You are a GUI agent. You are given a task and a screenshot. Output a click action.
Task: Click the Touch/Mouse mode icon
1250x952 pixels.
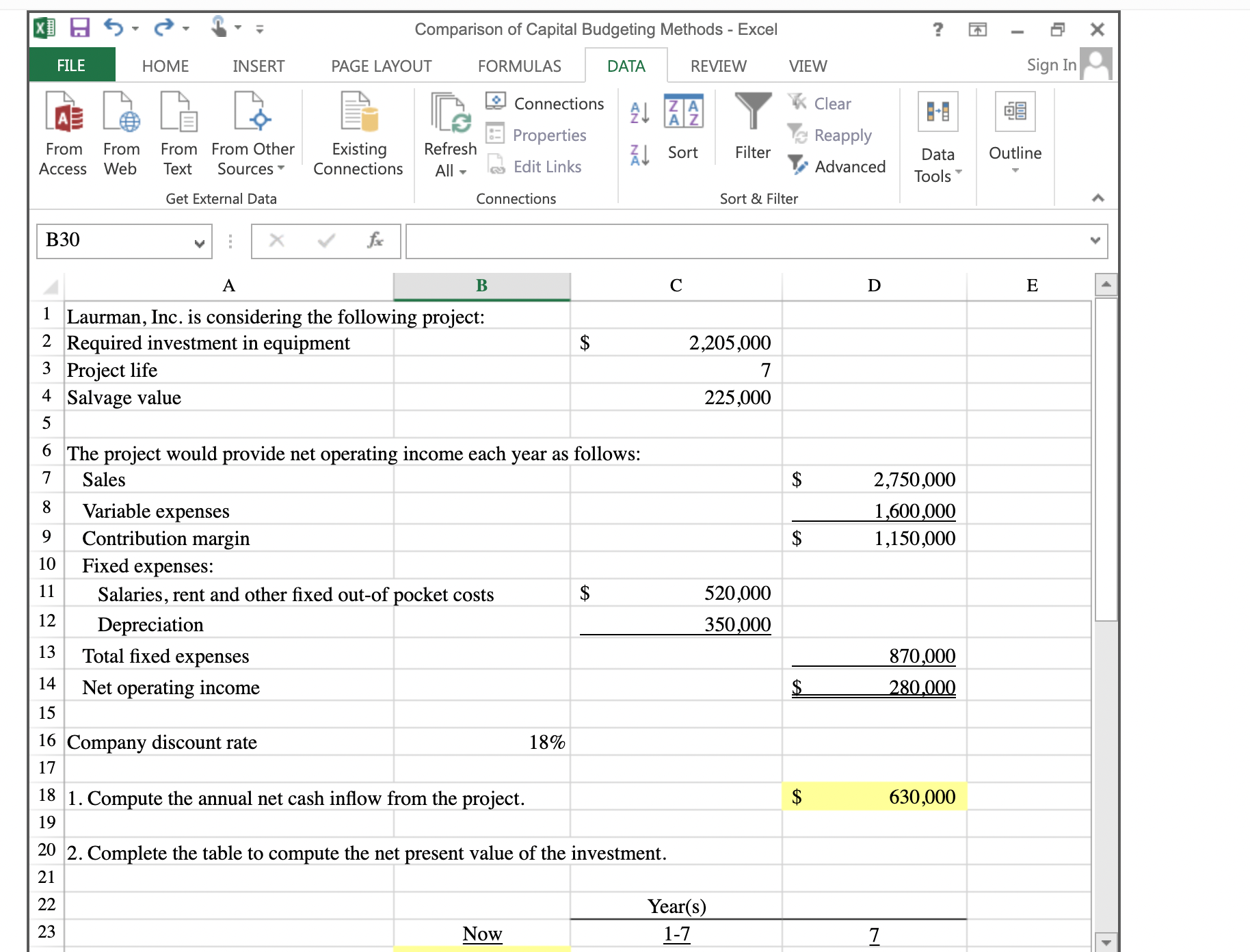[219, 27]
